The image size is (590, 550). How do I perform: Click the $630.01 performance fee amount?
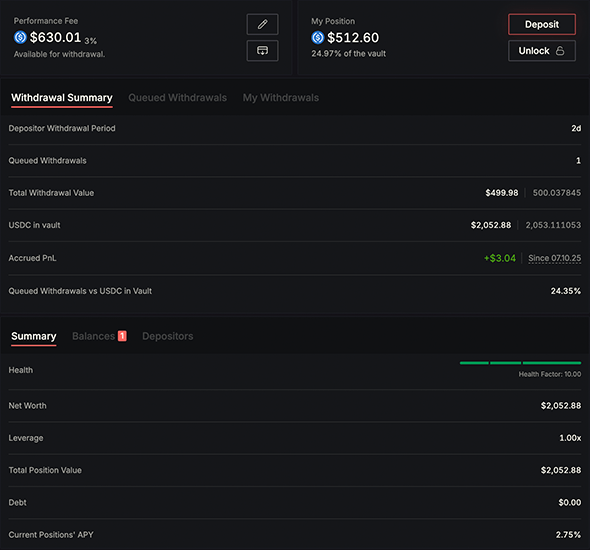[x=55, y=37]
